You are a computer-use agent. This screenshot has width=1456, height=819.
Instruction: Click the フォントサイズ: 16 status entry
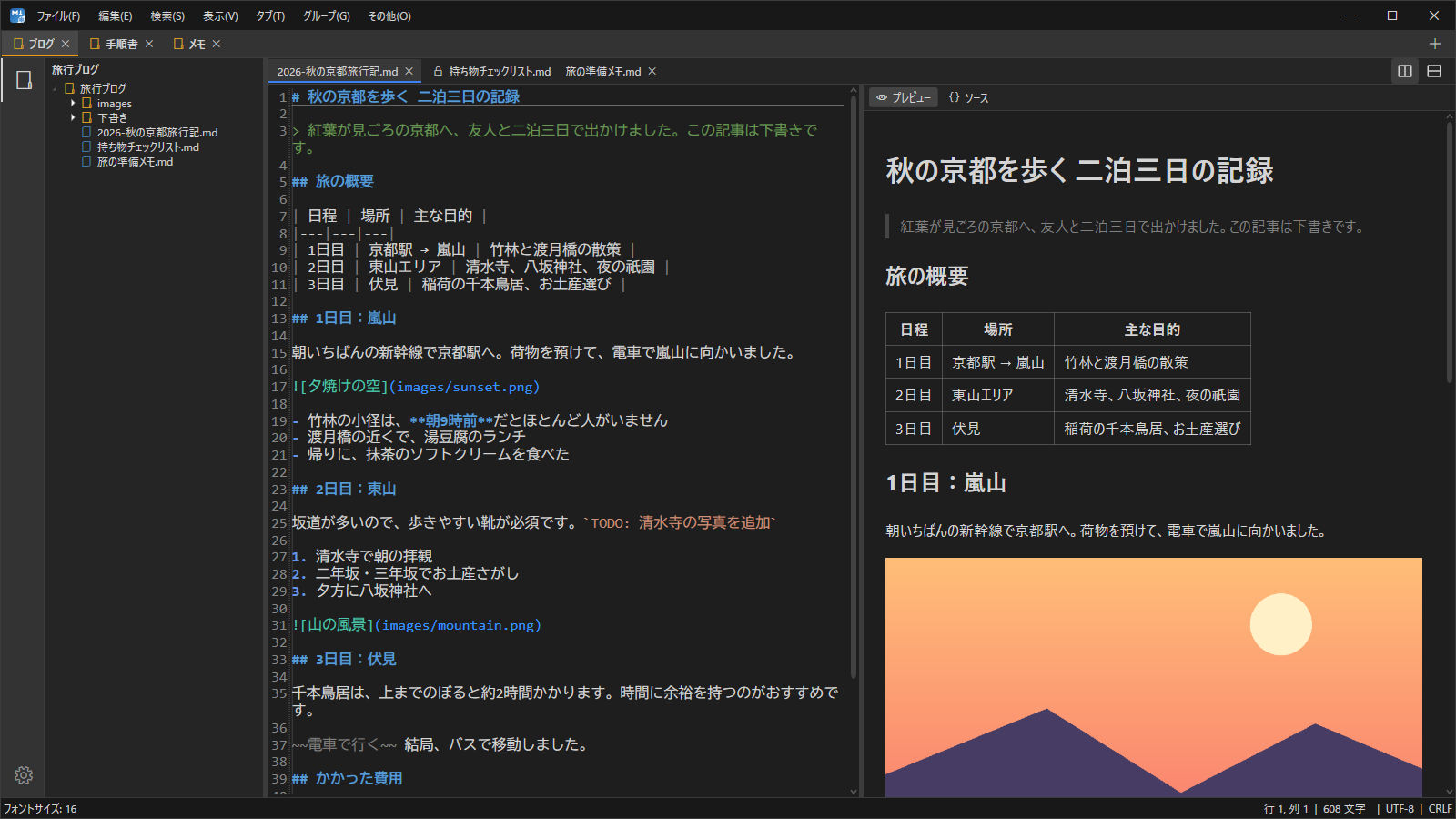pyautogui.click(x=40, y=809)
